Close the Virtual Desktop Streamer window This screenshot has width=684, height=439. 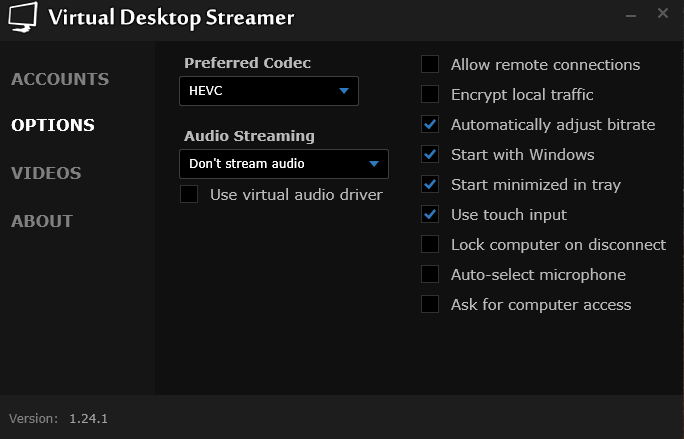[x=662, y=14]
